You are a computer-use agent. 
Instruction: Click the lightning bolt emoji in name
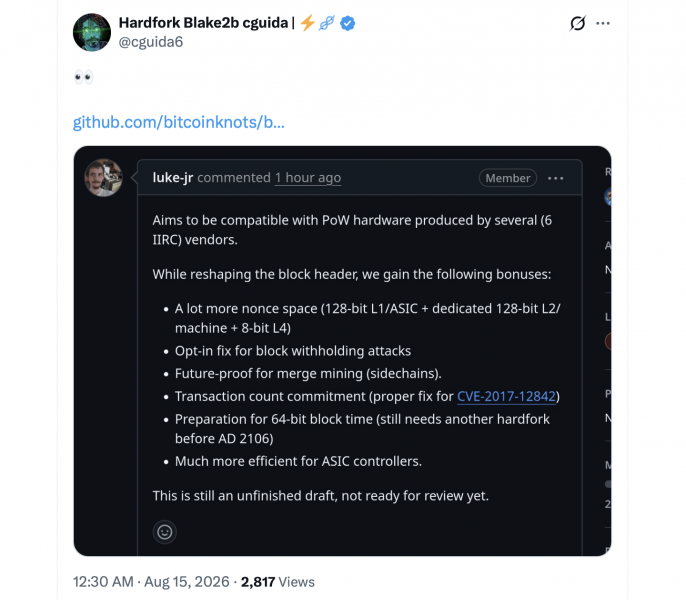pyautogui.click(x=308, y=23)
